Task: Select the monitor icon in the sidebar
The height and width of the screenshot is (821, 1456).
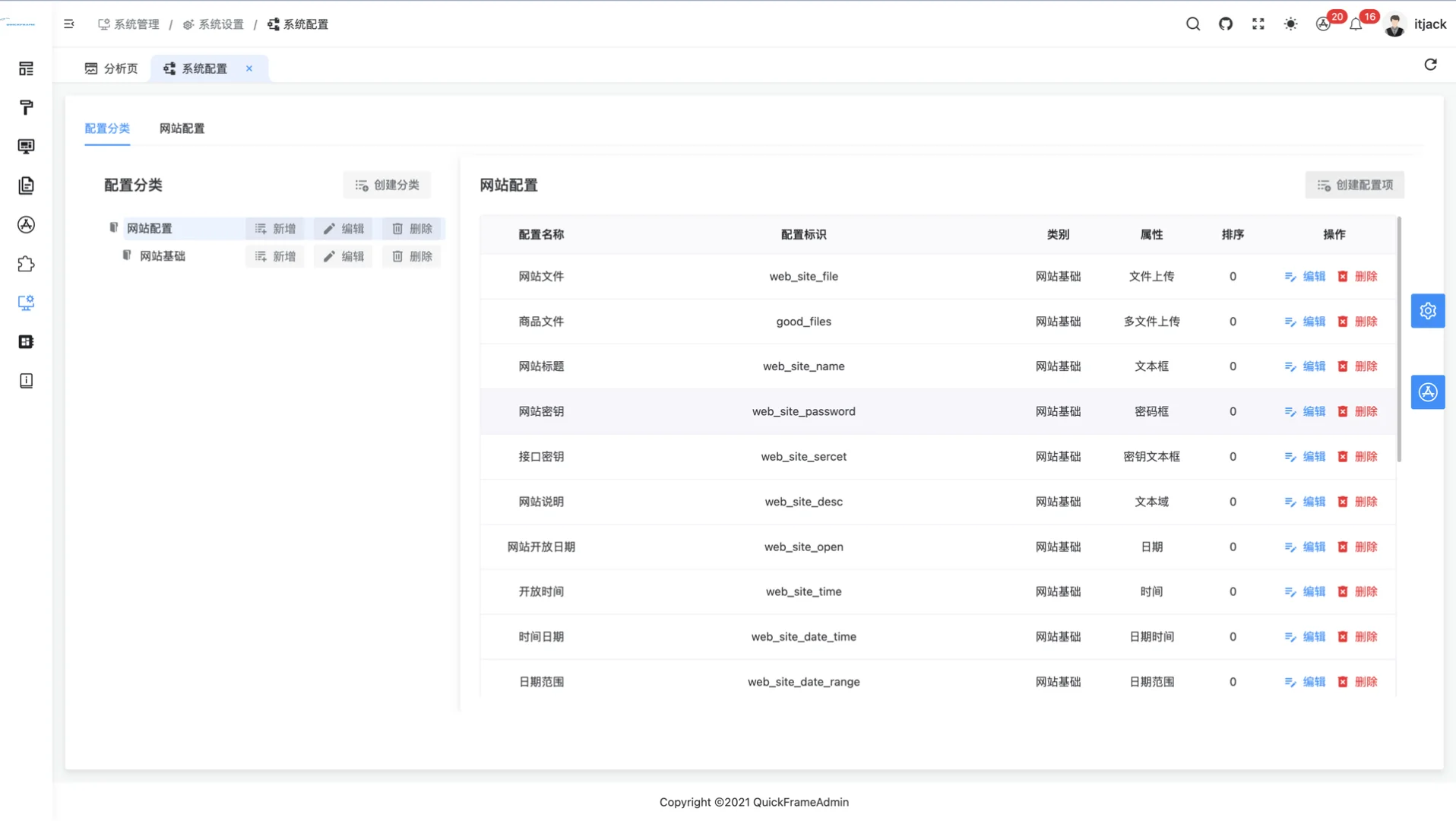Action: click(x=26, y=146)
